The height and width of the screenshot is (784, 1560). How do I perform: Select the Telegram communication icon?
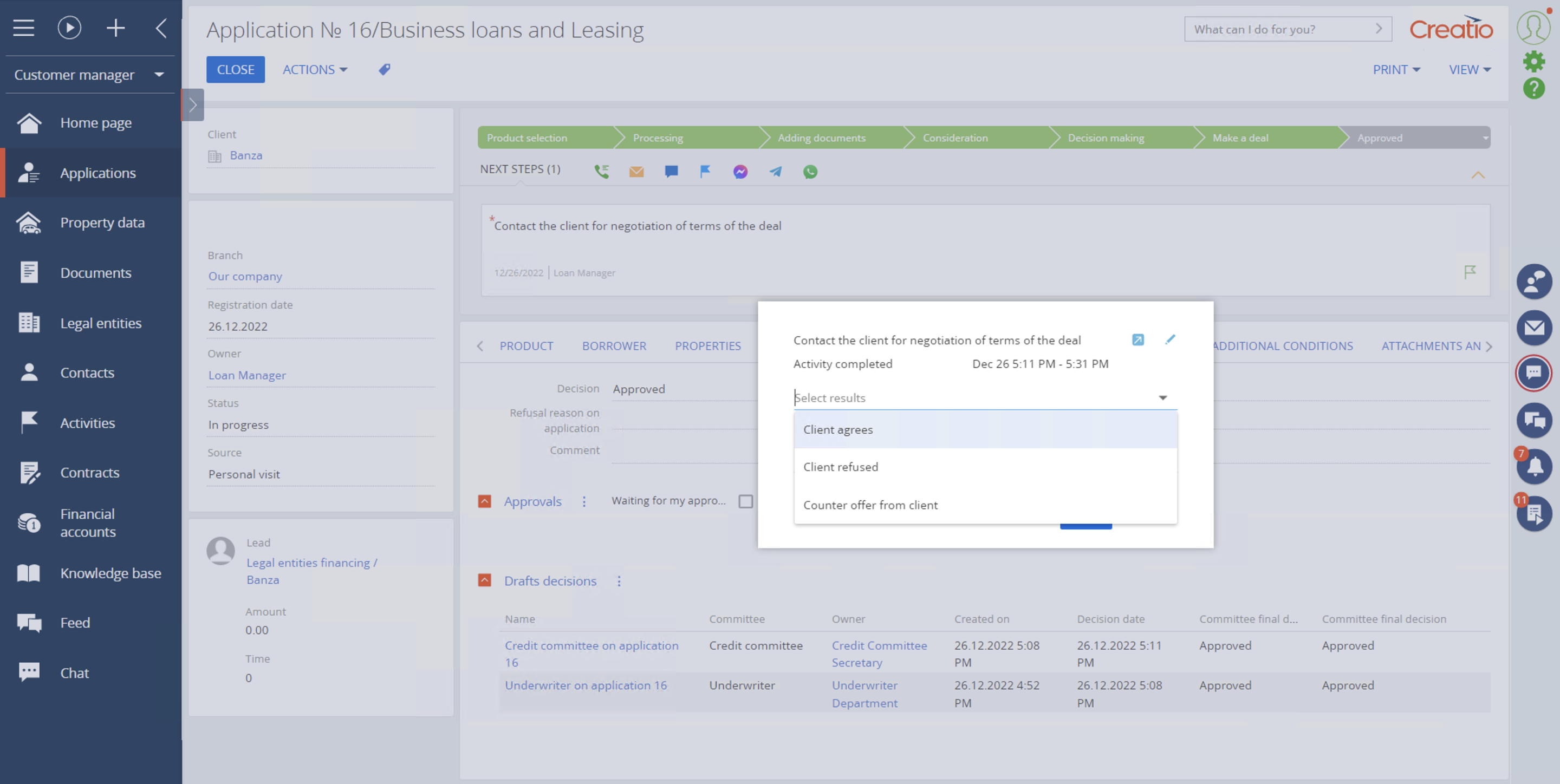tap(775, 171)
